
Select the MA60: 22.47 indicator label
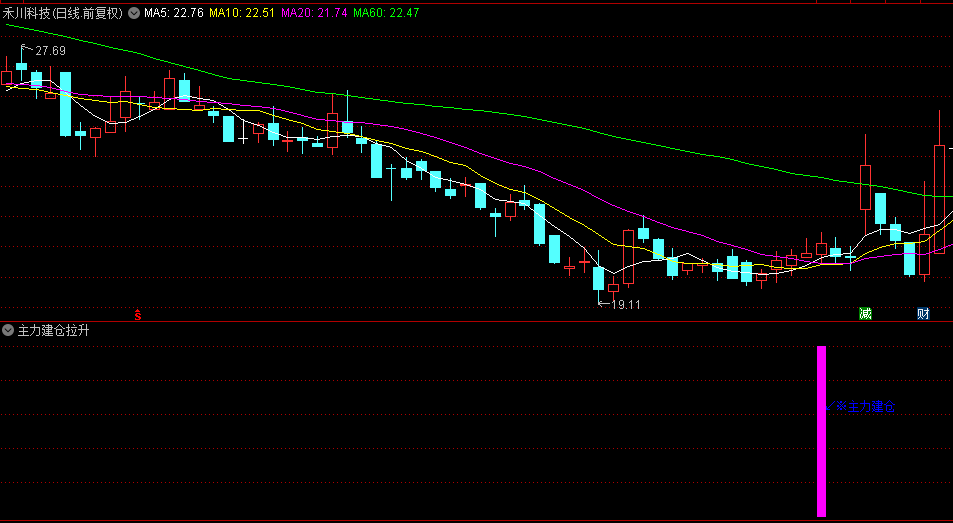[x=387, y=13]
